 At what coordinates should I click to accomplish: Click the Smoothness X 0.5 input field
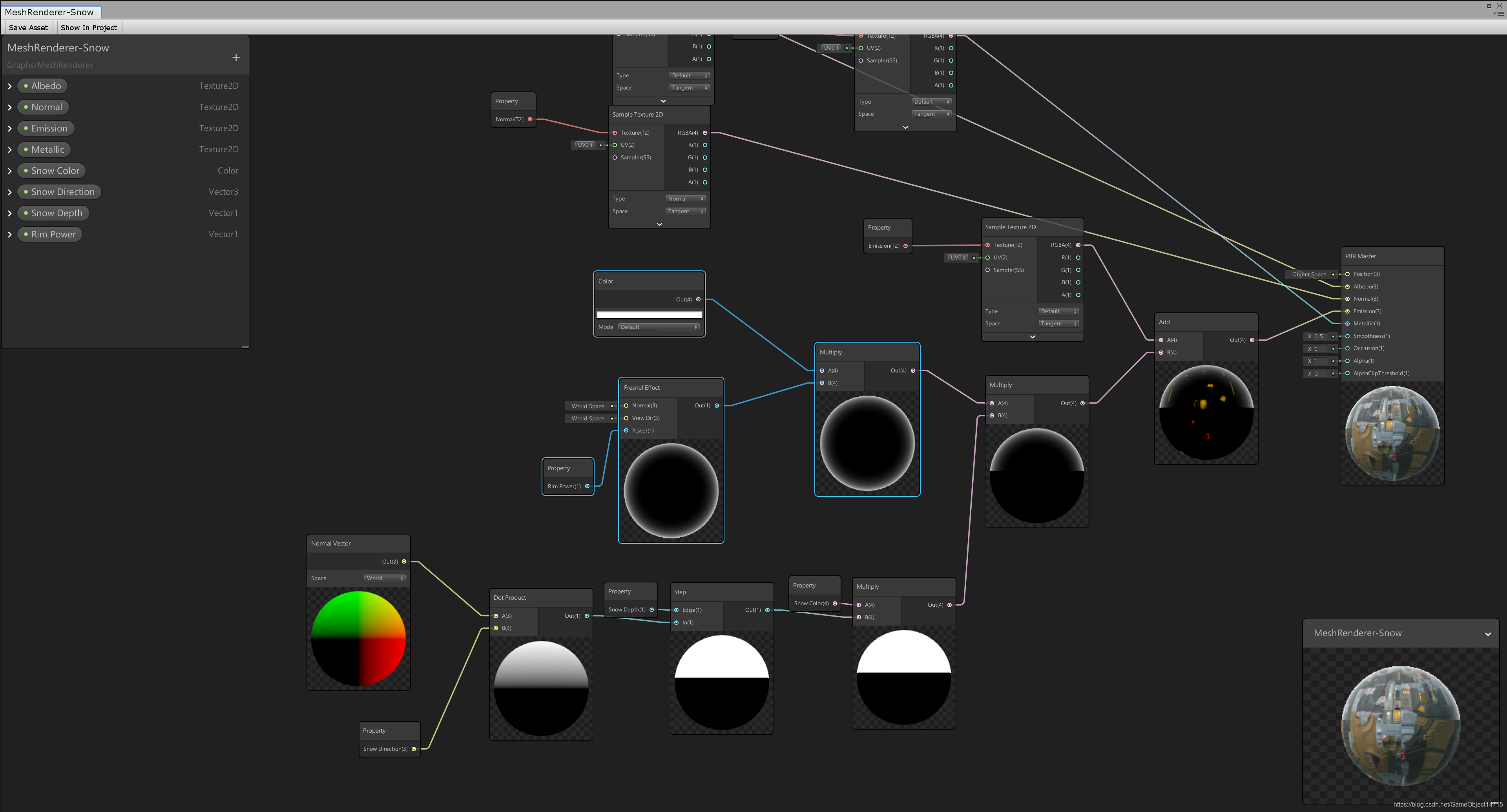pyautogui.click(x=1321, y=336)
